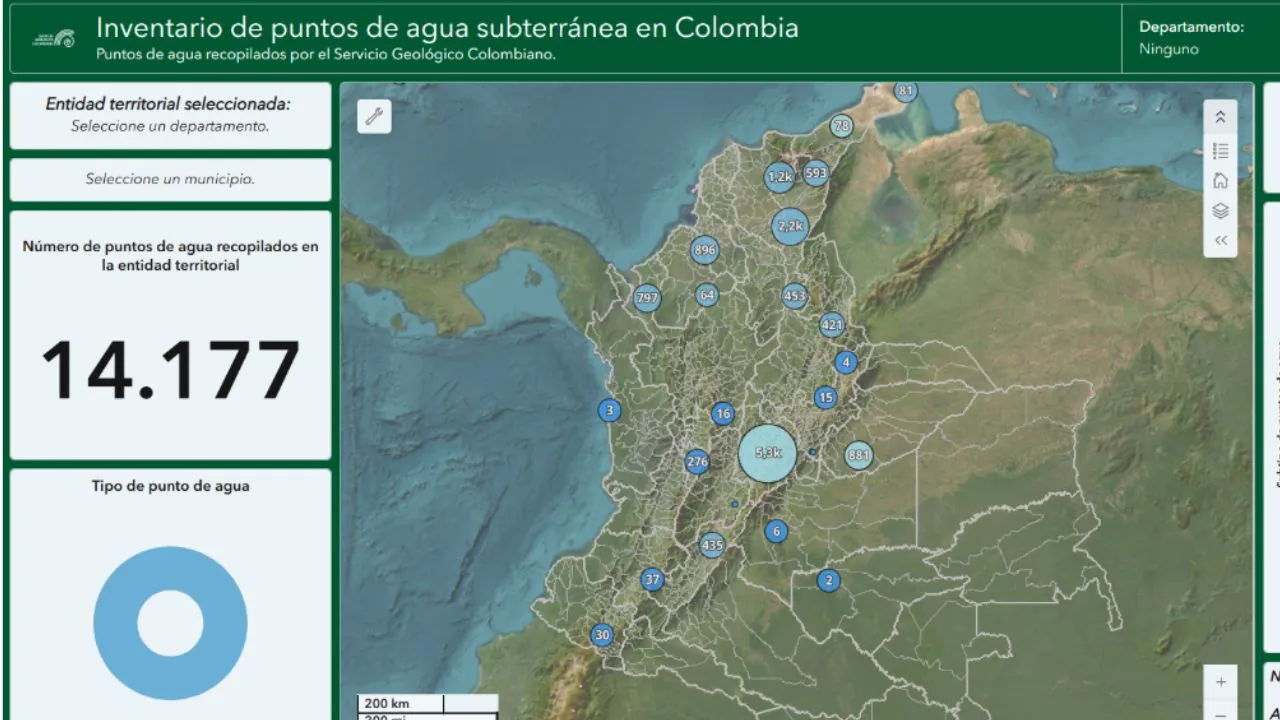This screenshot has width=1280, height=720.
Task: Click the subtitle mentioning Servicio Geológico Colombiano
Action: pos(326,54)
